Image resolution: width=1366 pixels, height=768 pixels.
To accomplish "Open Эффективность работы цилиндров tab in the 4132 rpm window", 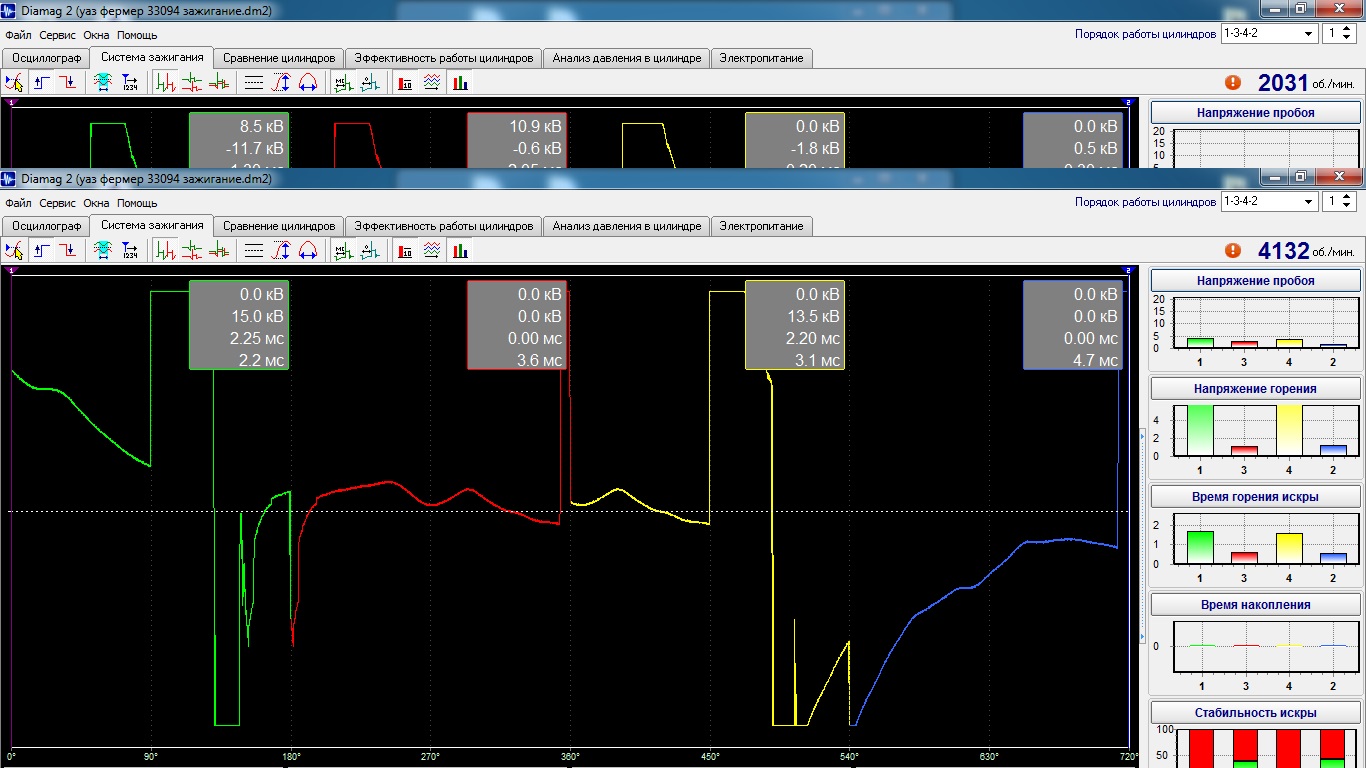I will (444, 226).
